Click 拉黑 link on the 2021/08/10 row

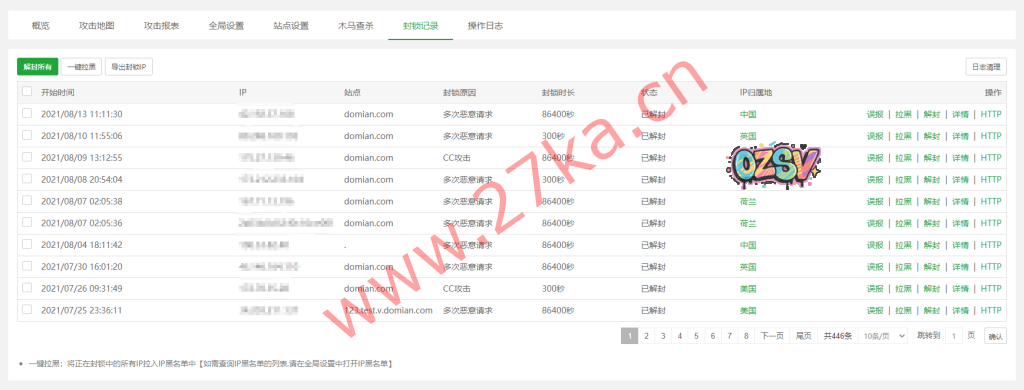click(x=903, y=136)
